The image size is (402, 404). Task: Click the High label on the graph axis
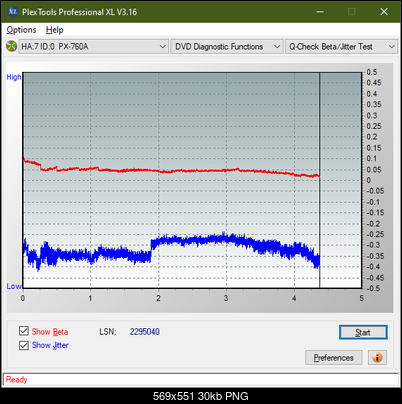point(14,77)
